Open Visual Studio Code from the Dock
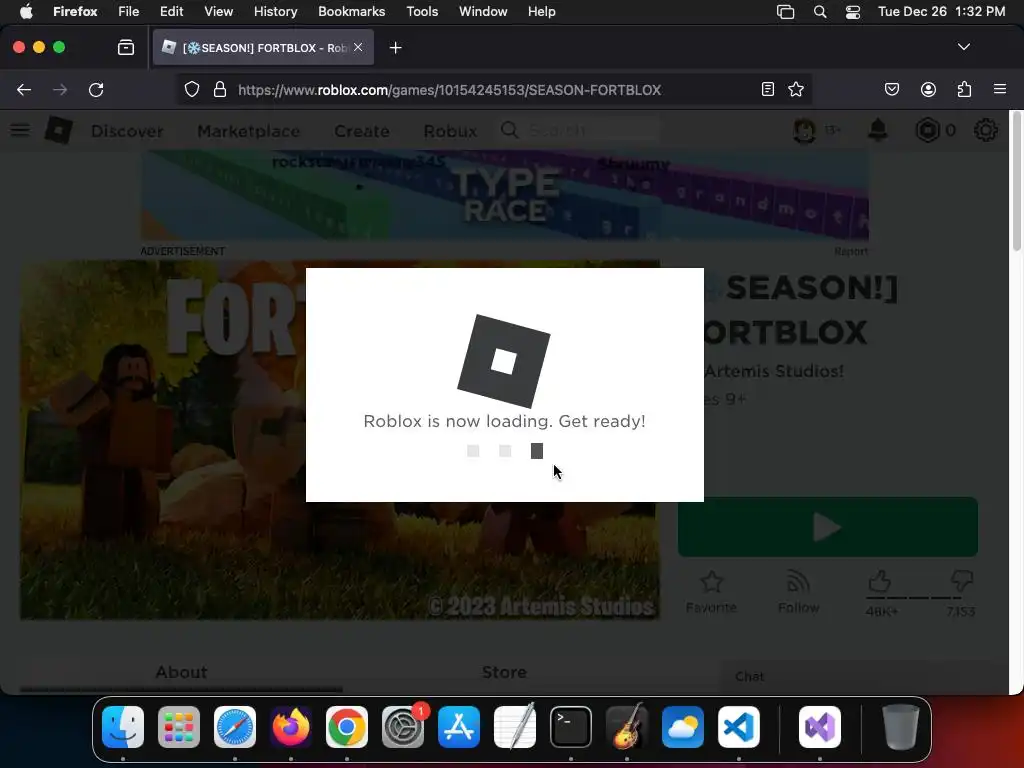This screenshot has width=1024, height=768. (x=739, y=727)
